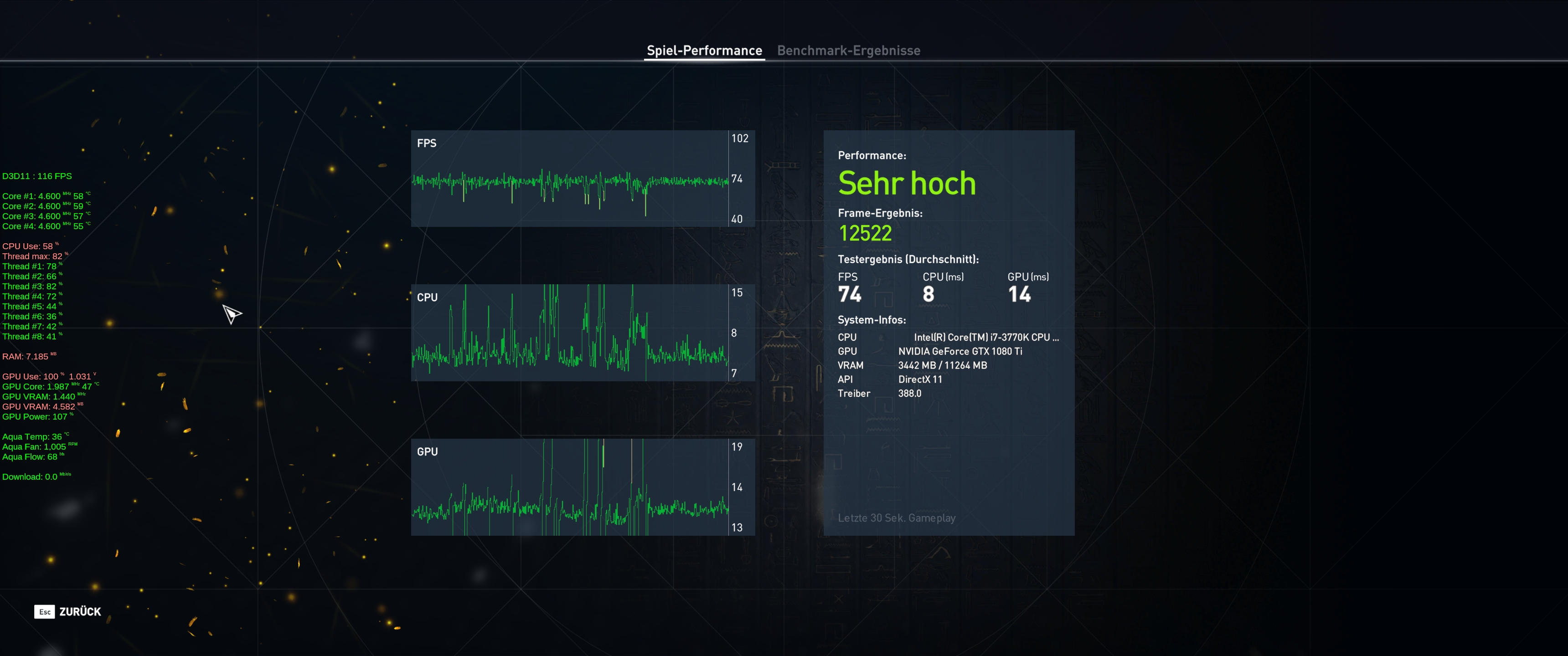Click the NVIDIA GeForce GTX 1080 Ti entry
The image size is (1568, 656).
[960, 351]
